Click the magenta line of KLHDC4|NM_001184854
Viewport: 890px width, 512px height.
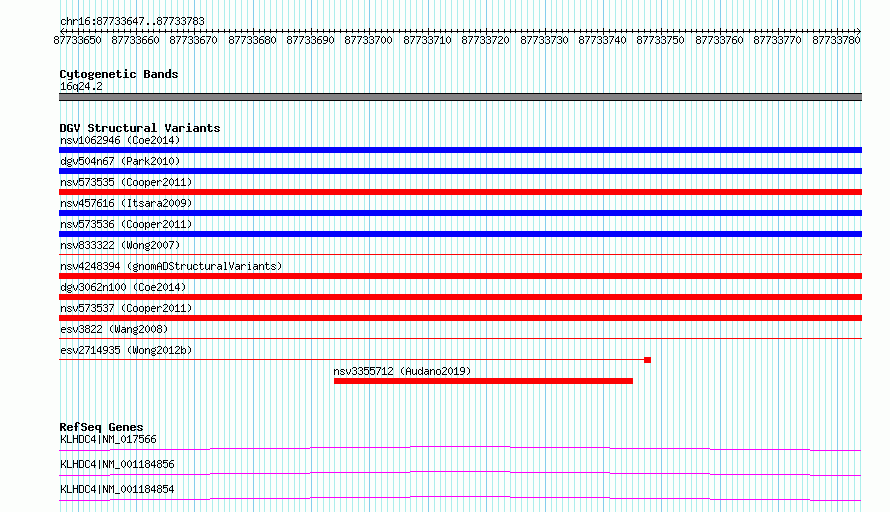point(460,498)
